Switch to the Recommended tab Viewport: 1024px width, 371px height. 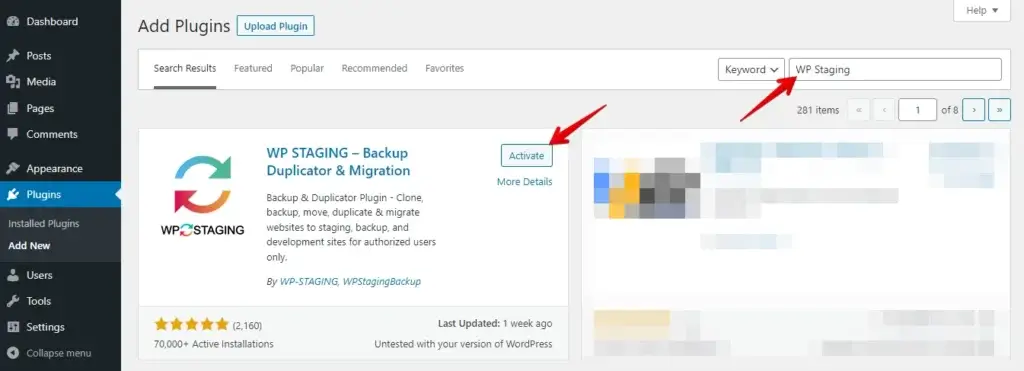pos(374,69)
